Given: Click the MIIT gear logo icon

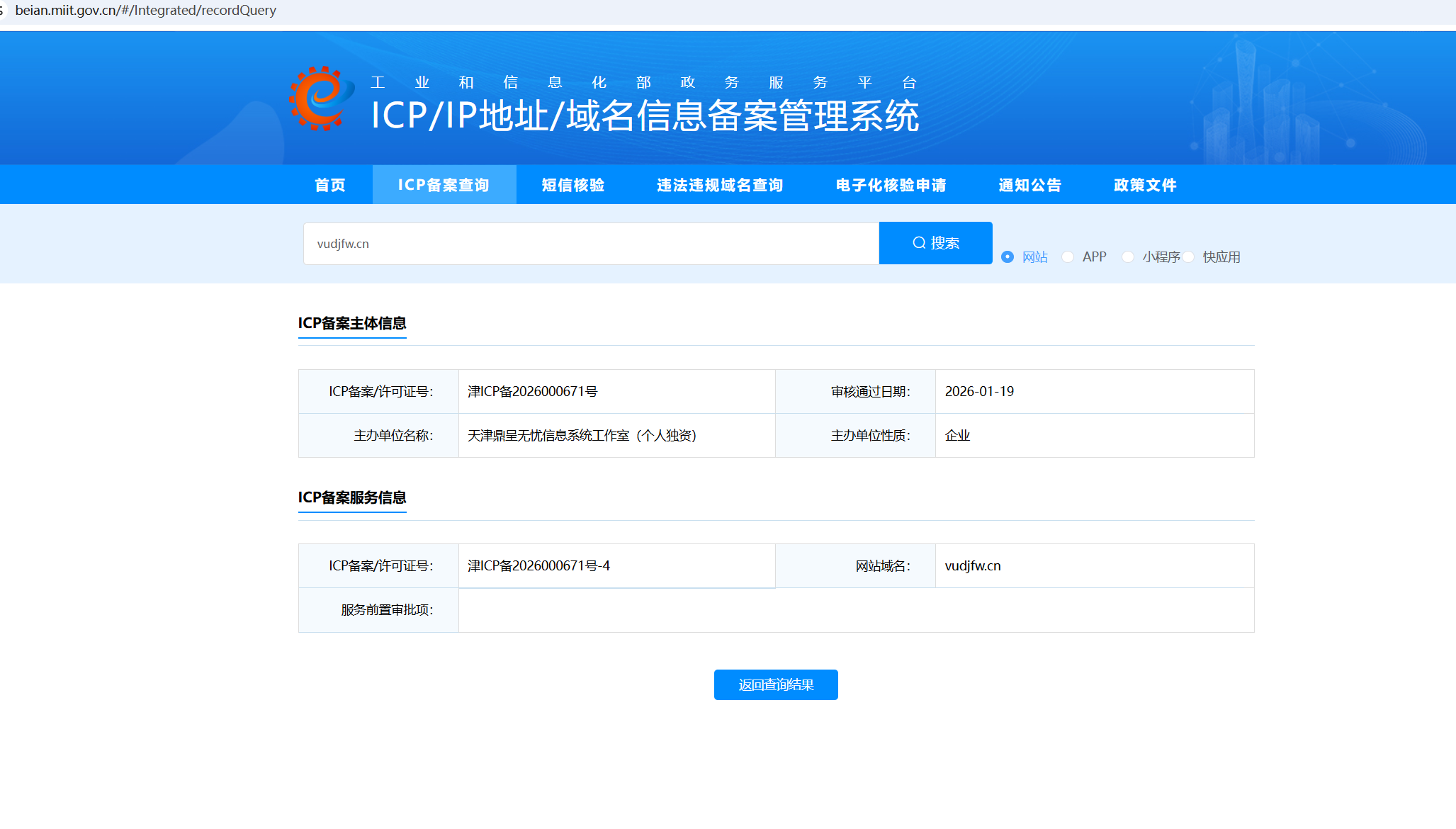Looking at the screenshot, I should click(321, 98).
